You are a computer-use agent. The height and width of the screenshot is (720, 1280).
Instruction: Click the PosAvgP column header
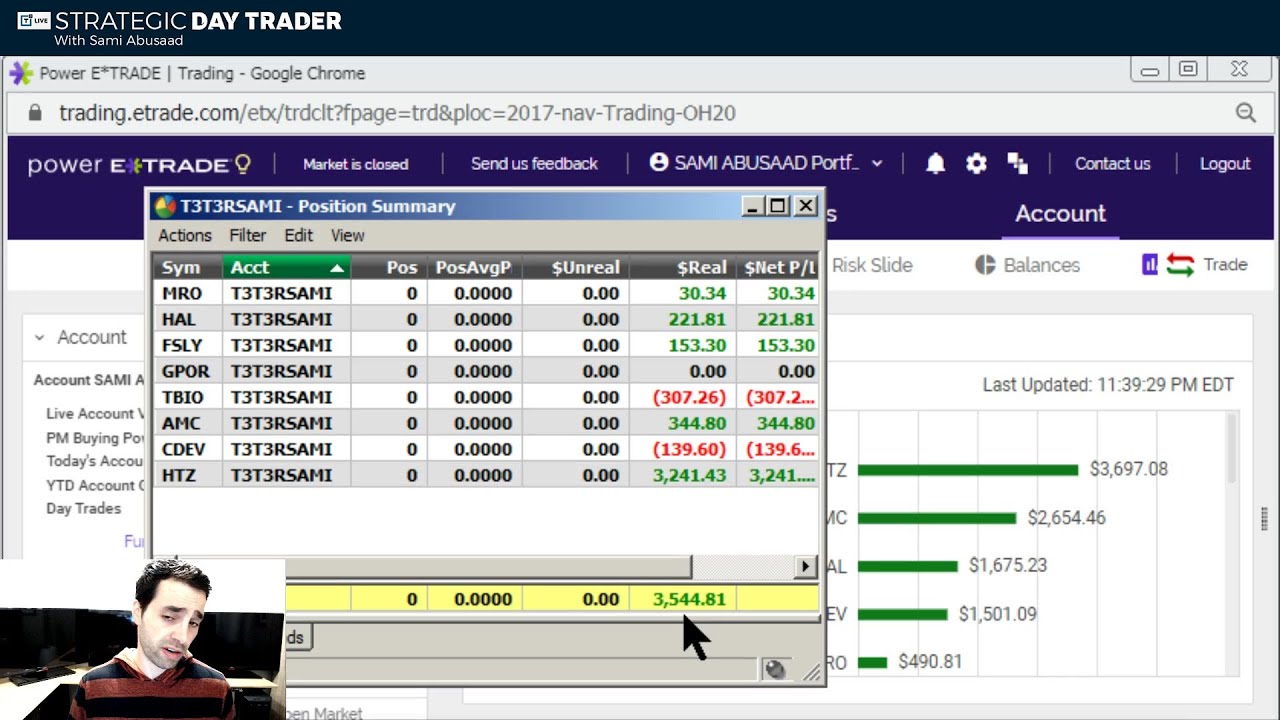click(x=473, y=267)
